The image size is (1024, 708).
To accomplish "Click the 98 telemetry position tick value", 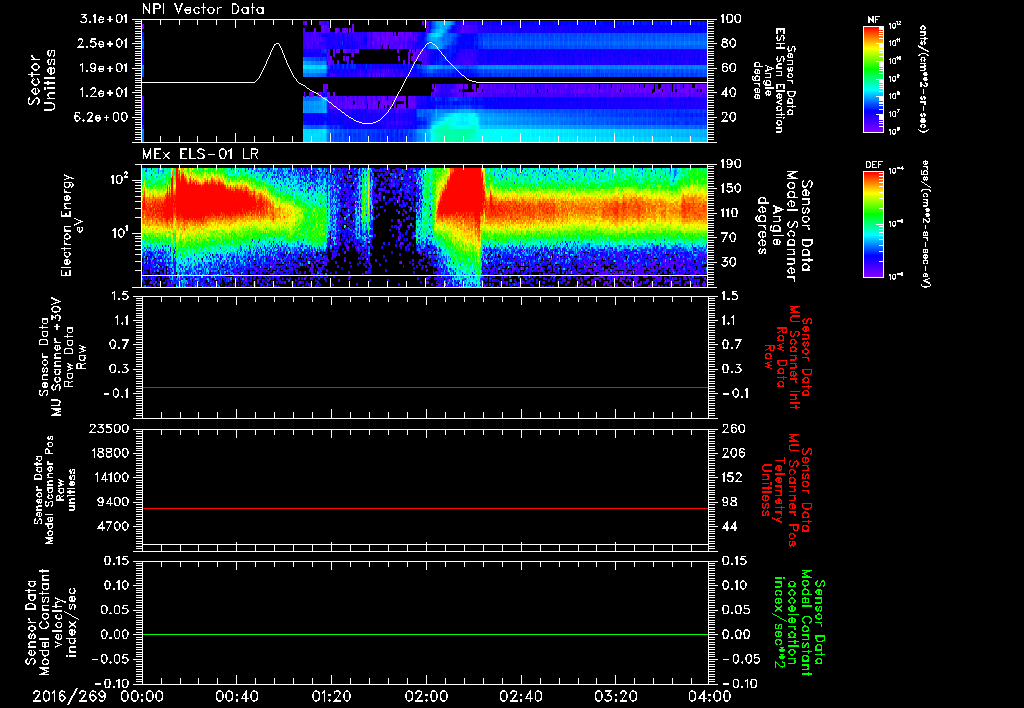I will coord(728,502).
